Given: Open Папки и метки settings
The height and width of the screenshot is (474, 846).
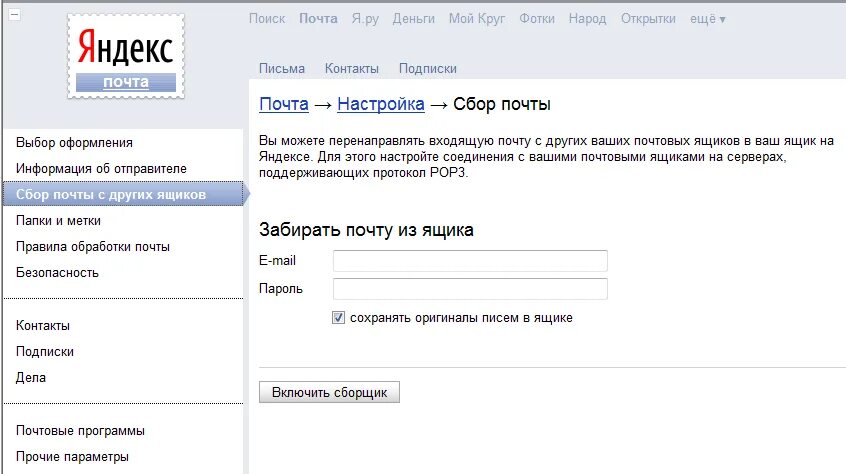Looking at the screenshot, I should tap(58, 221).
